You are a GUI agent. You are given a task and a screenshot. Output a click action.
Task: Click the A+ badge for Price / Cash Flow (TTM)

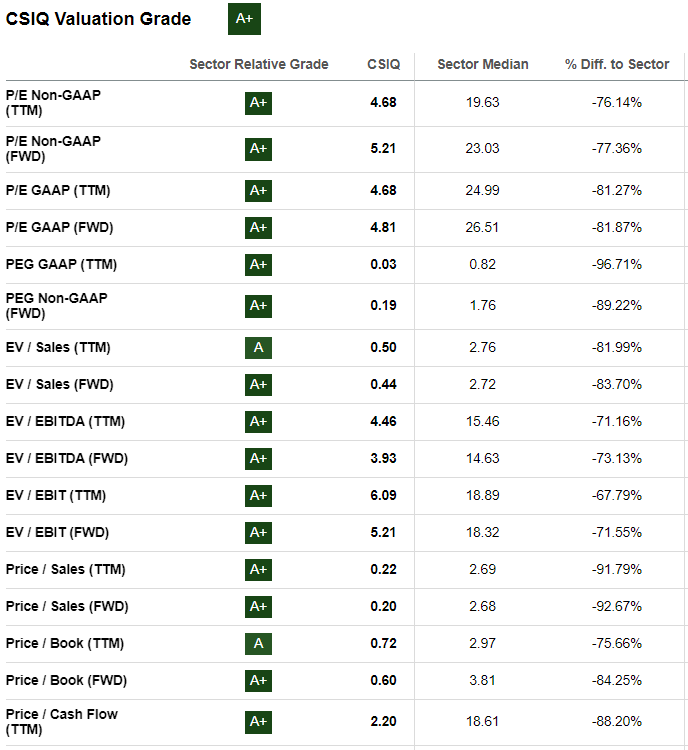coord(258,721)
